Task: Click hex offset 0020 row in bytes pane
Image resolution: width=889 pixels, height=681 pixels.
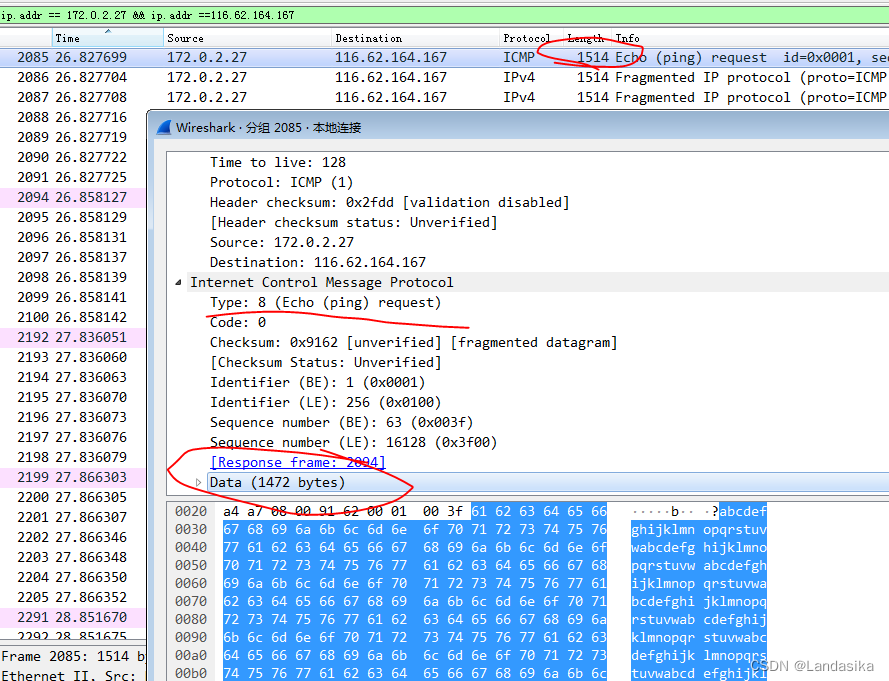Action: coord(191,511)
